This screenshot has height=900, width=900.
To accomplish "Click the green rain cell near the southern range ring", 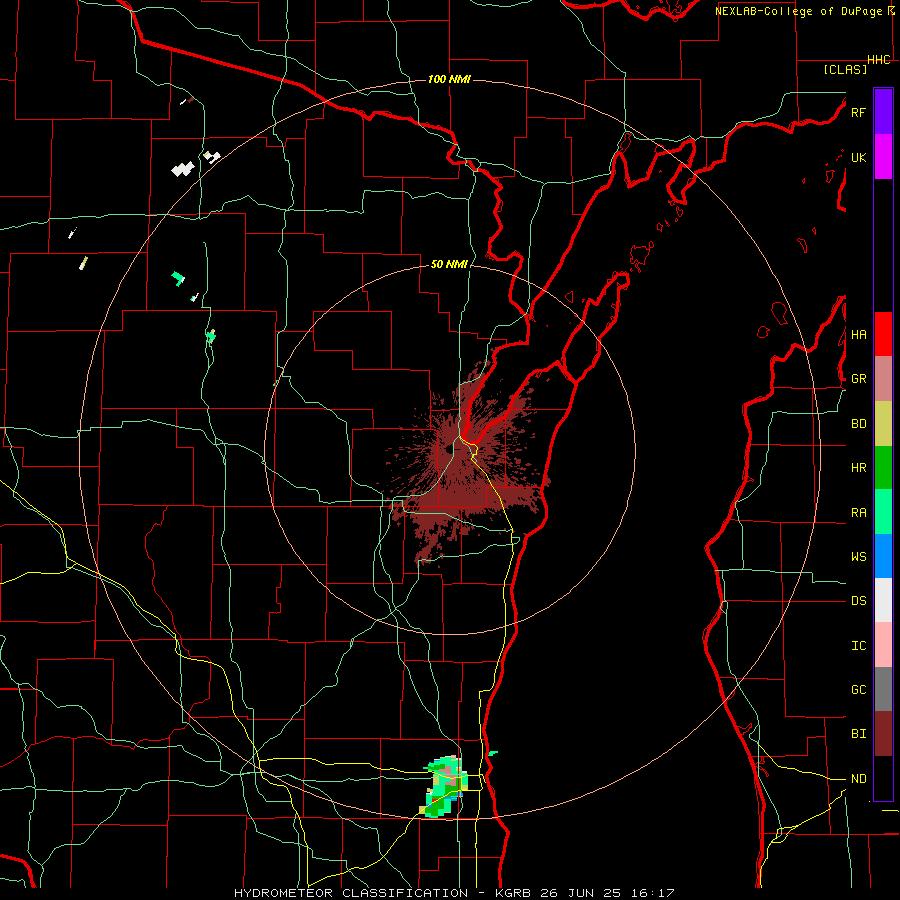I will (x=445, y=786).
